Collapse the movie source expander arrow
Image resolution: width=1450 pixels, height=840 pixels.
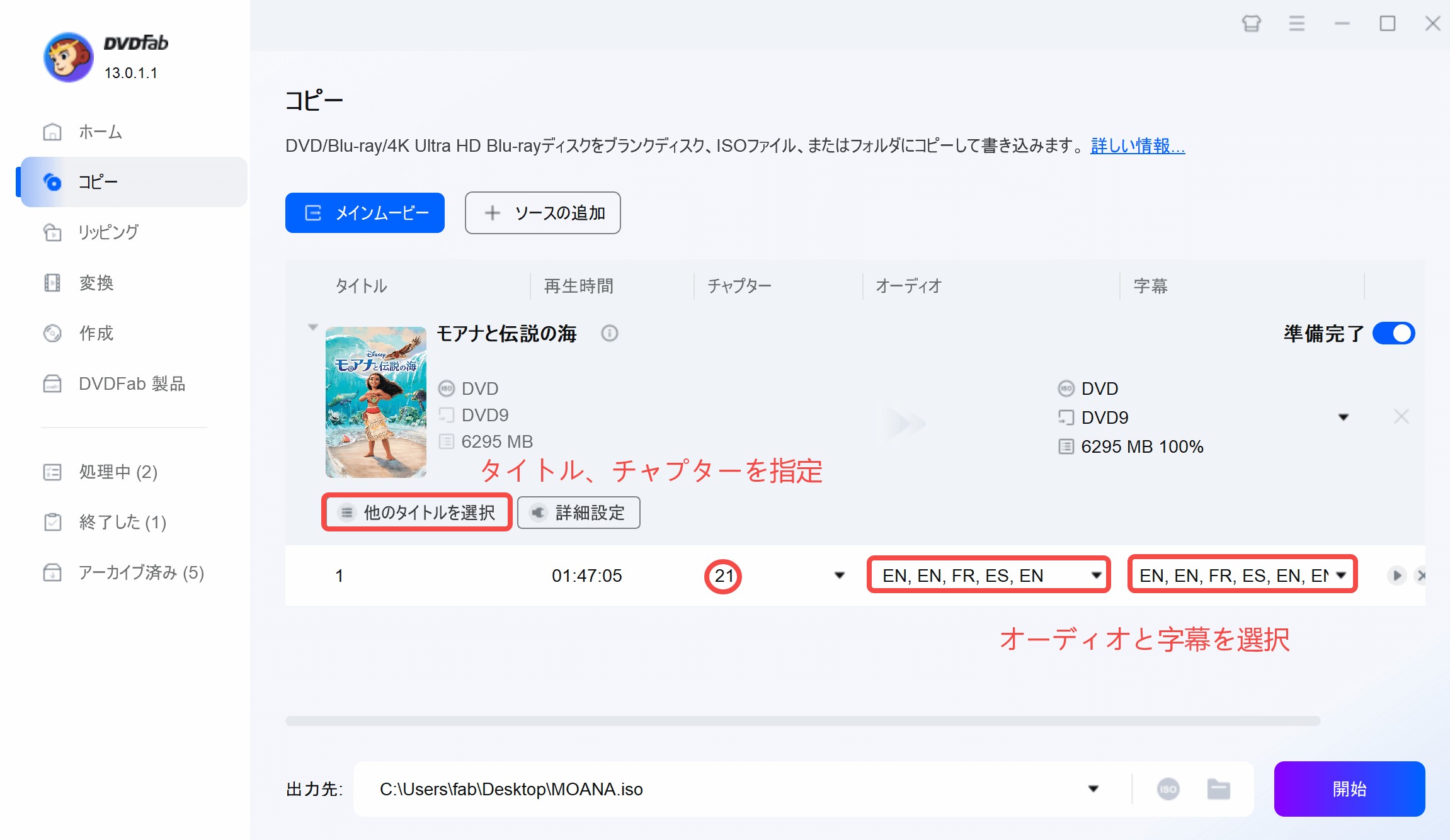click(313, 327)
